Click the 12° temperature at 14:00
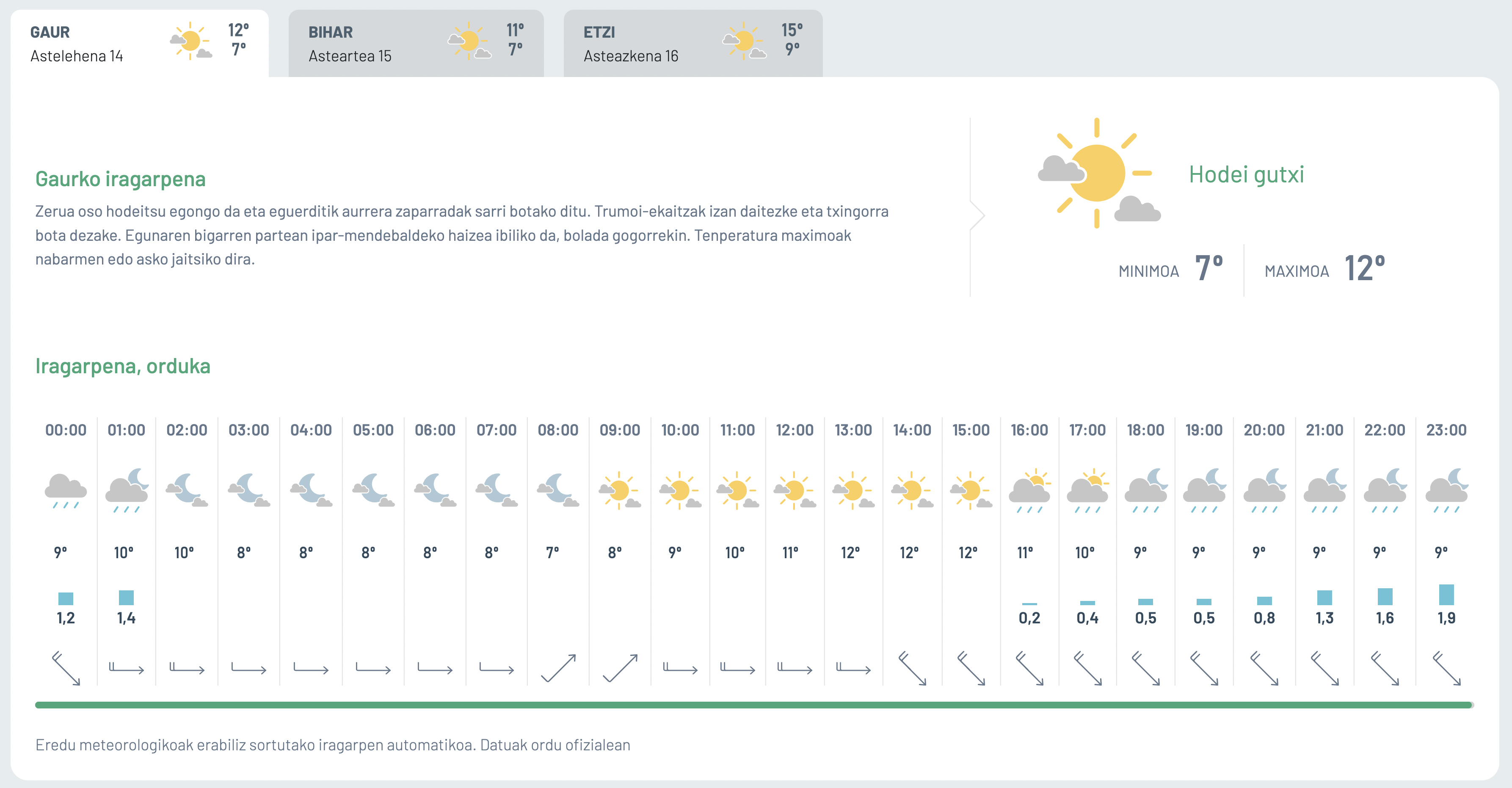1512x788 pixels. point(909,553)
